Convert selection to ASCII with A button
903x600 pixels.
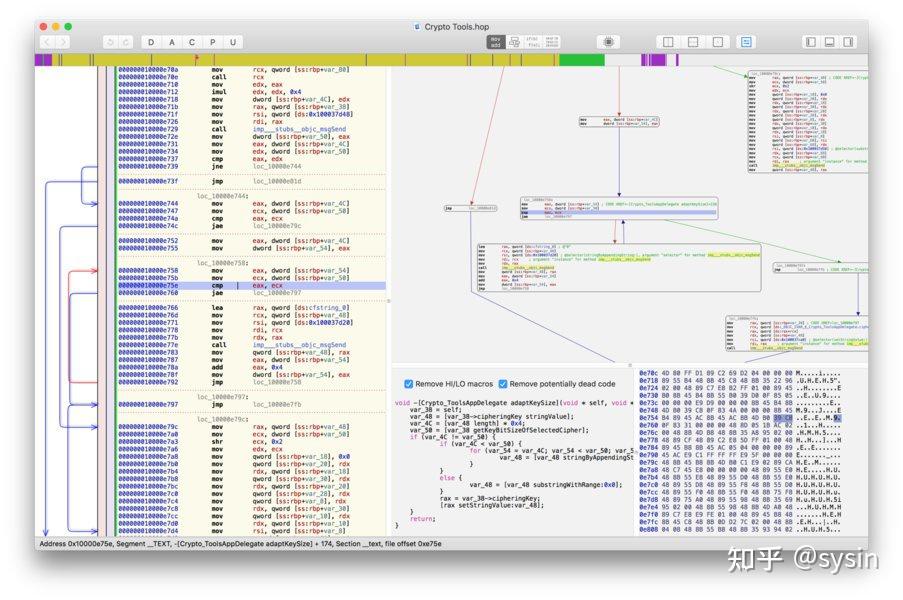(170, 43)
